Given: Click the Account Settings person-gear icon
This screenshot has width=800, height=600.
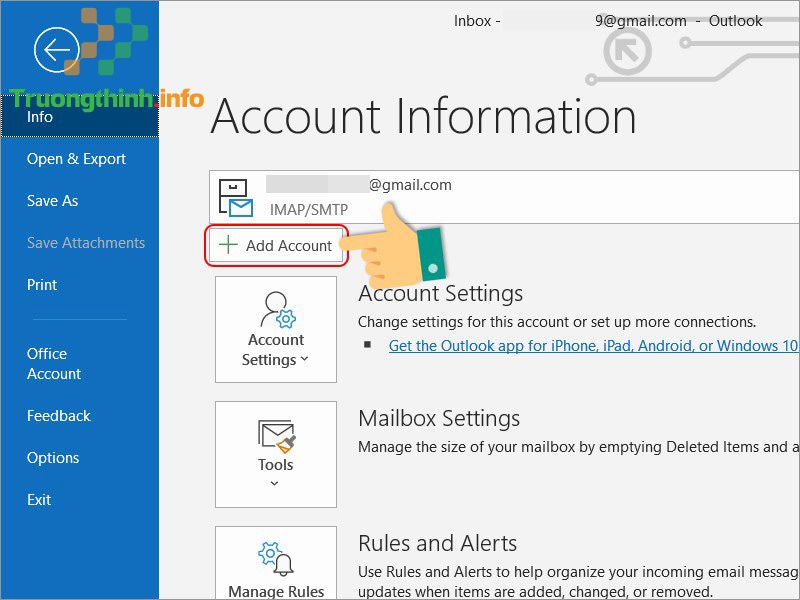Looking at the screenshot, I should click(278, 310).
